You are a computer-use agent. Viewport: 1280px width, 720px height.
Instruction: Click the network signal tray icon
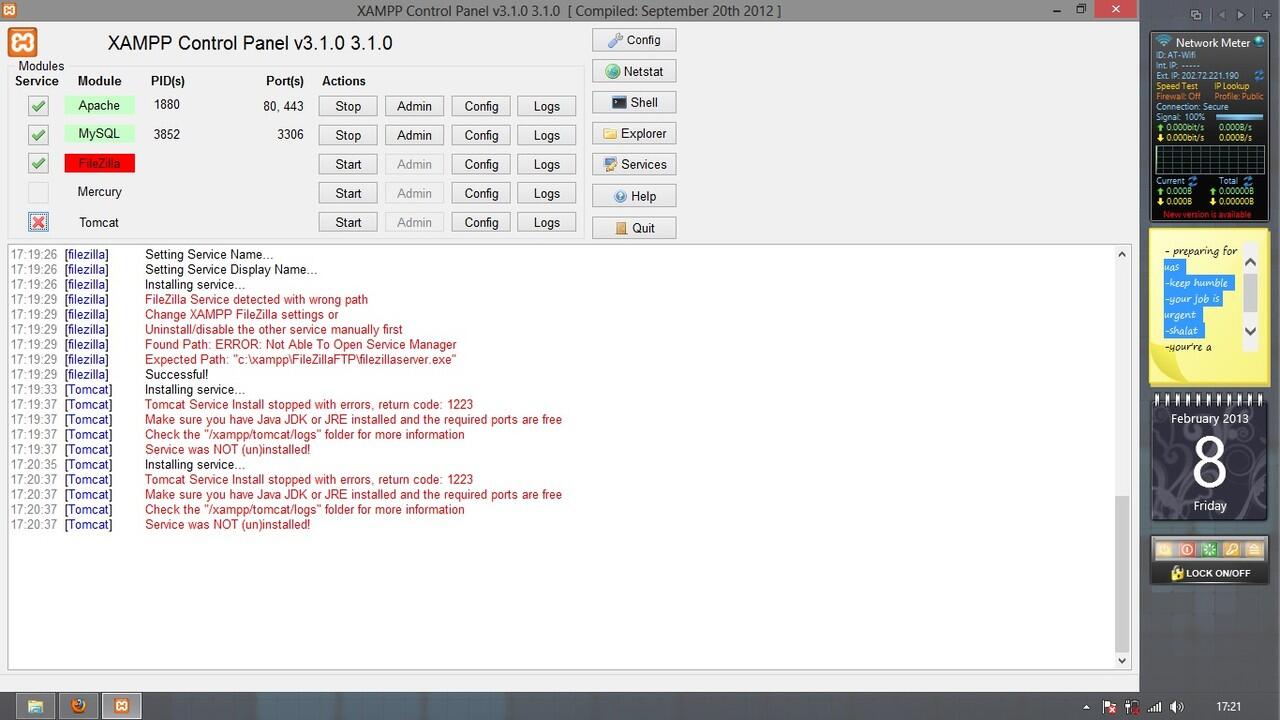(x=1156, y=707)
